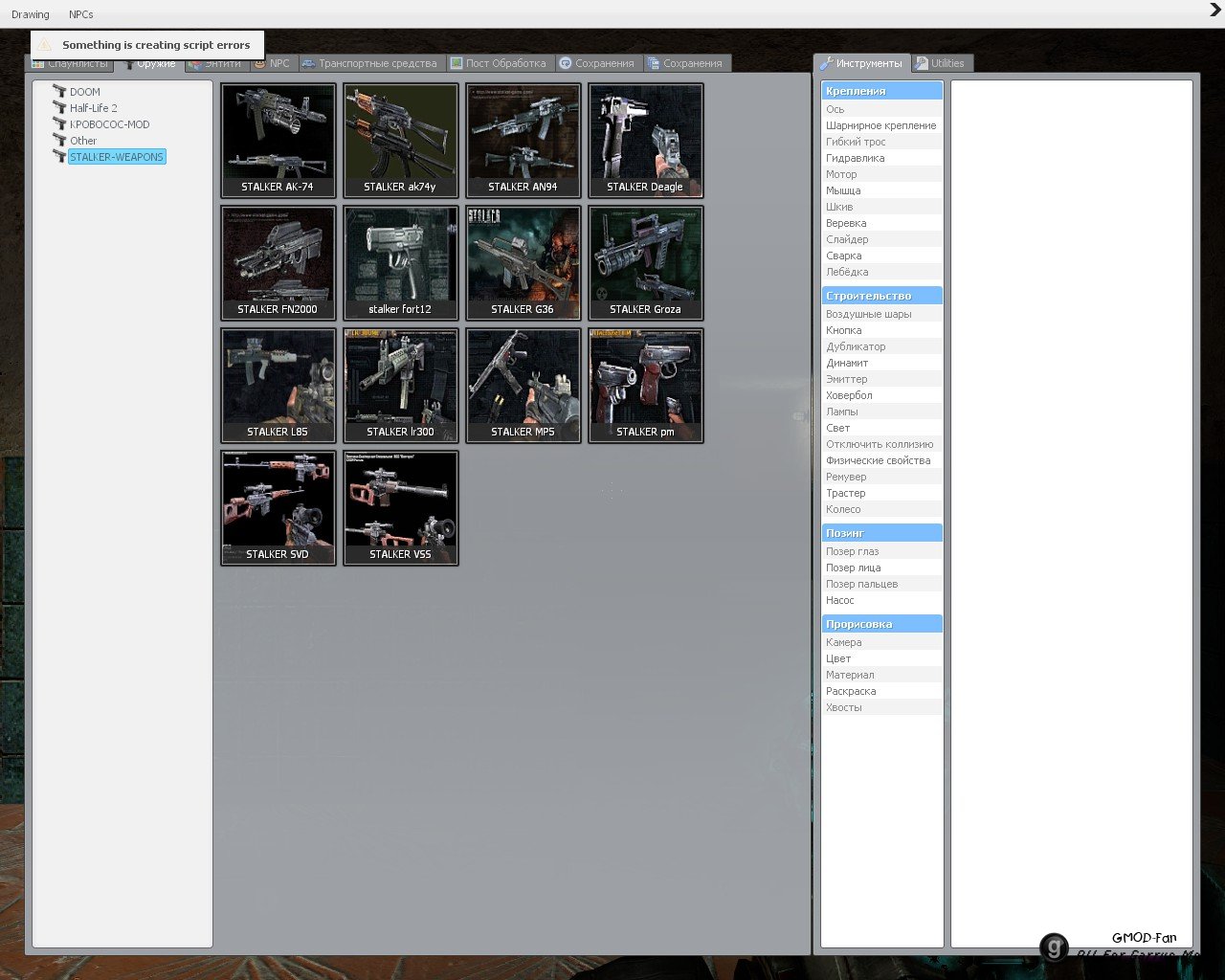Switch to the Инструменты tab
Viewport: 1225px width, 980px height.
point(861,63)
